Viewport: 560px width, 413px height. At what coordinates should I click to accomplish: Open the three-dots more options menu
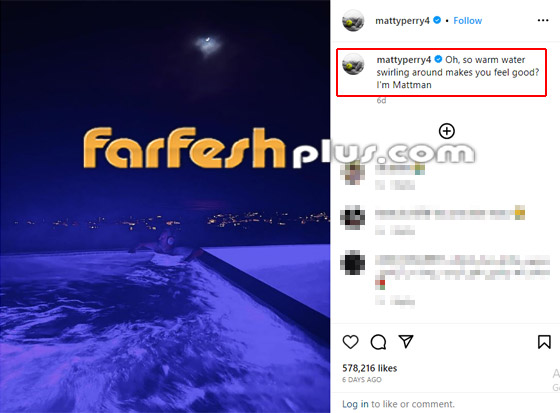tap(543, 20)
